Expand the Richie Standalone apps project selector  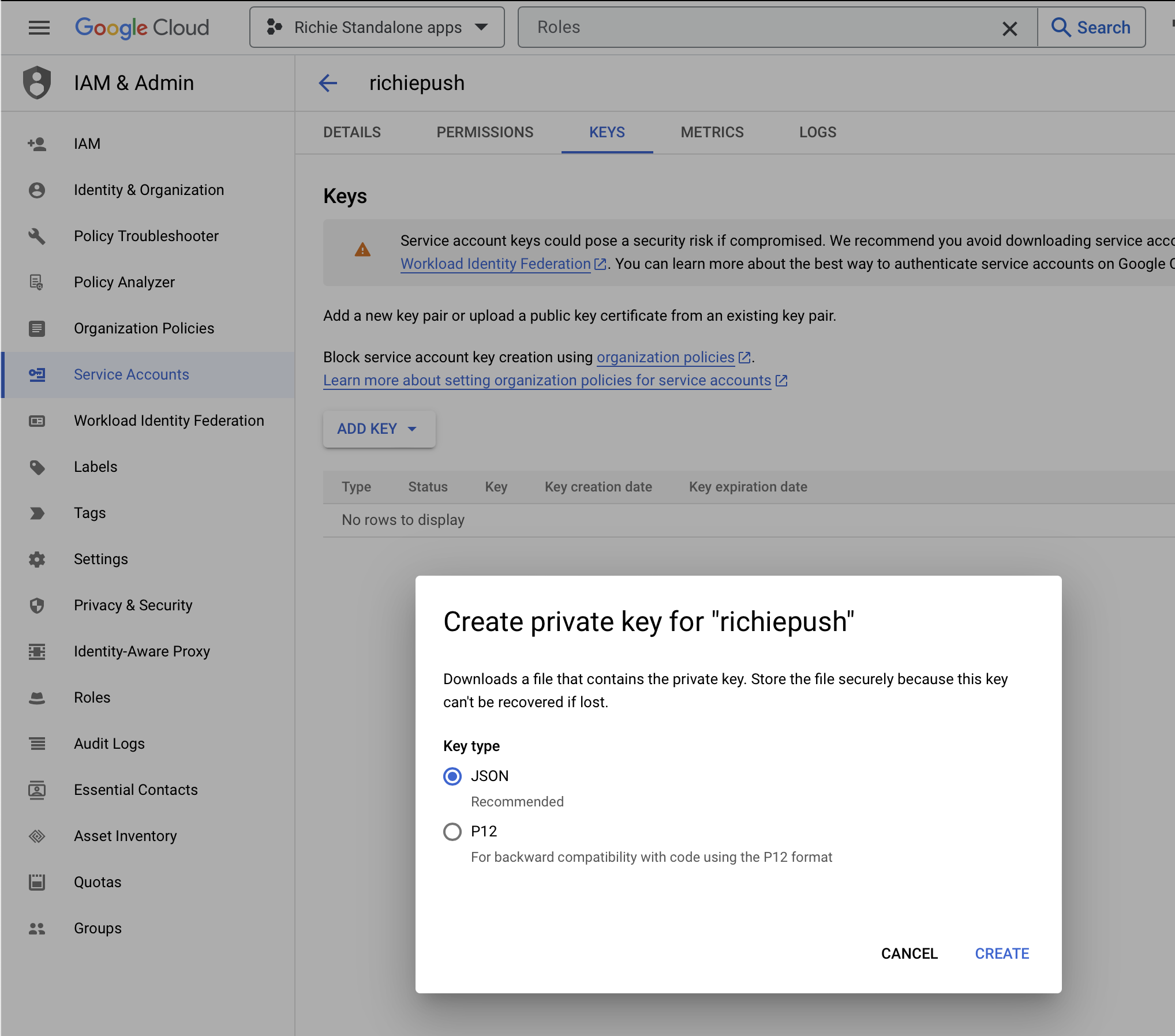tap(377, 27)
